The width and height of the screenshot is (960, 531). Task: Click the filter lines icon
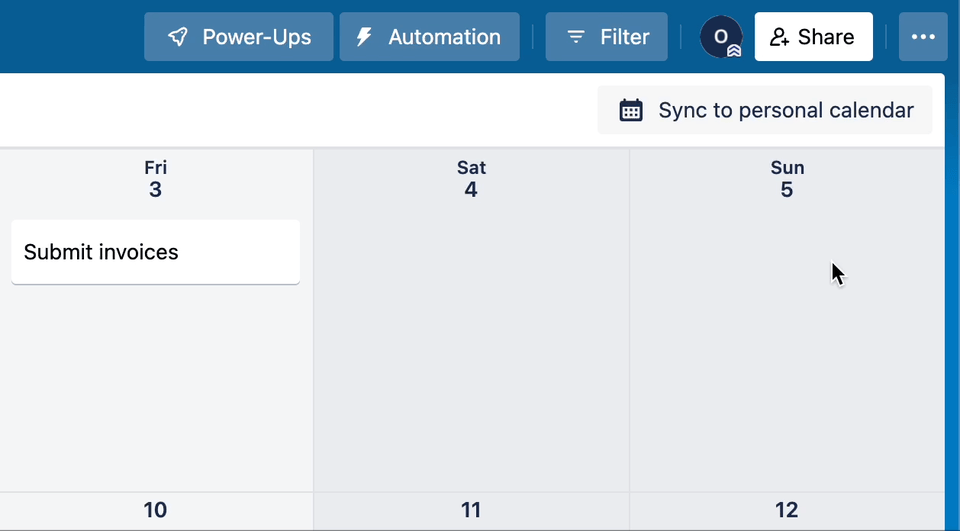click(576, 37)
